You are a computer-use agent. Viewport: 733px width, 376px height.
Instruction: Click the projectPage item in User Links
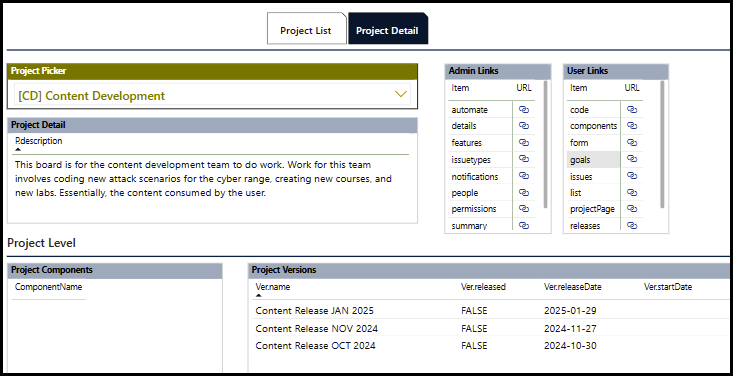(x=592, y=209)
